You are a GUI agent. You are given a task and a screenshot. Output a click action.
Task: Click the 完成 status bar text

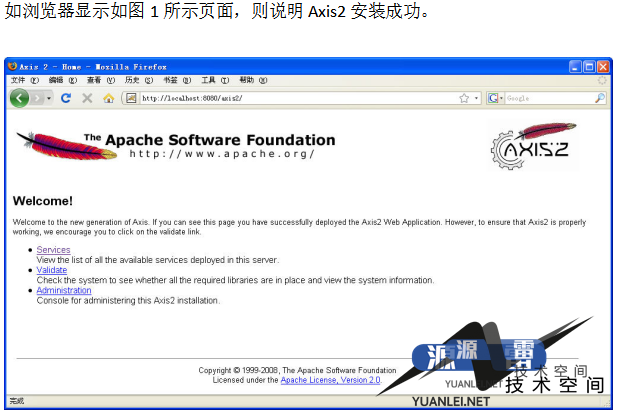(x=17, y=401)
